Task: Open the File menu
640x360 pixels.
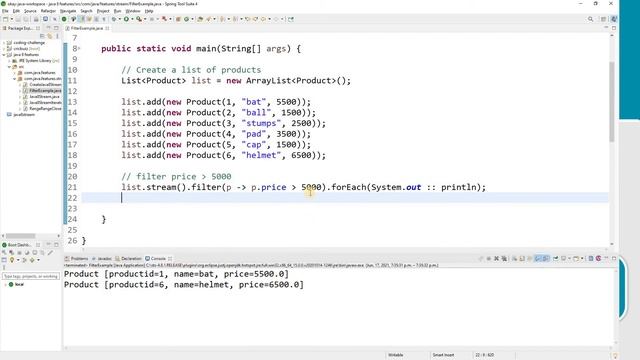Action: [x=5, y=11]
